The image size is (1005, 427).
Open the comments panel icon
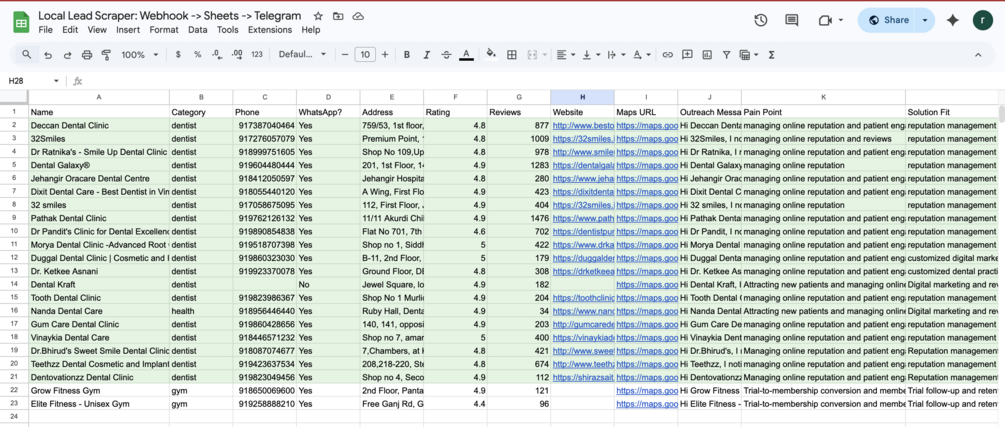pyautogui.click(x=792, y=21)
